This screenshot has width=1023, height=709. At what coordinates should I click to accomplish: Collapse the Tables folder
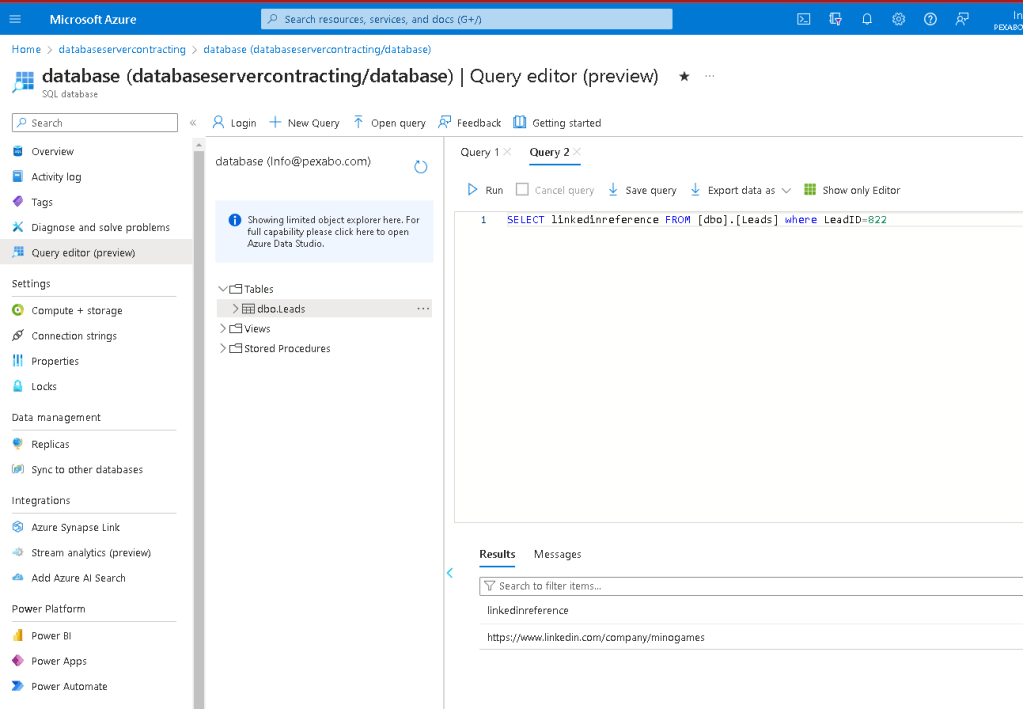coord(223,288)
